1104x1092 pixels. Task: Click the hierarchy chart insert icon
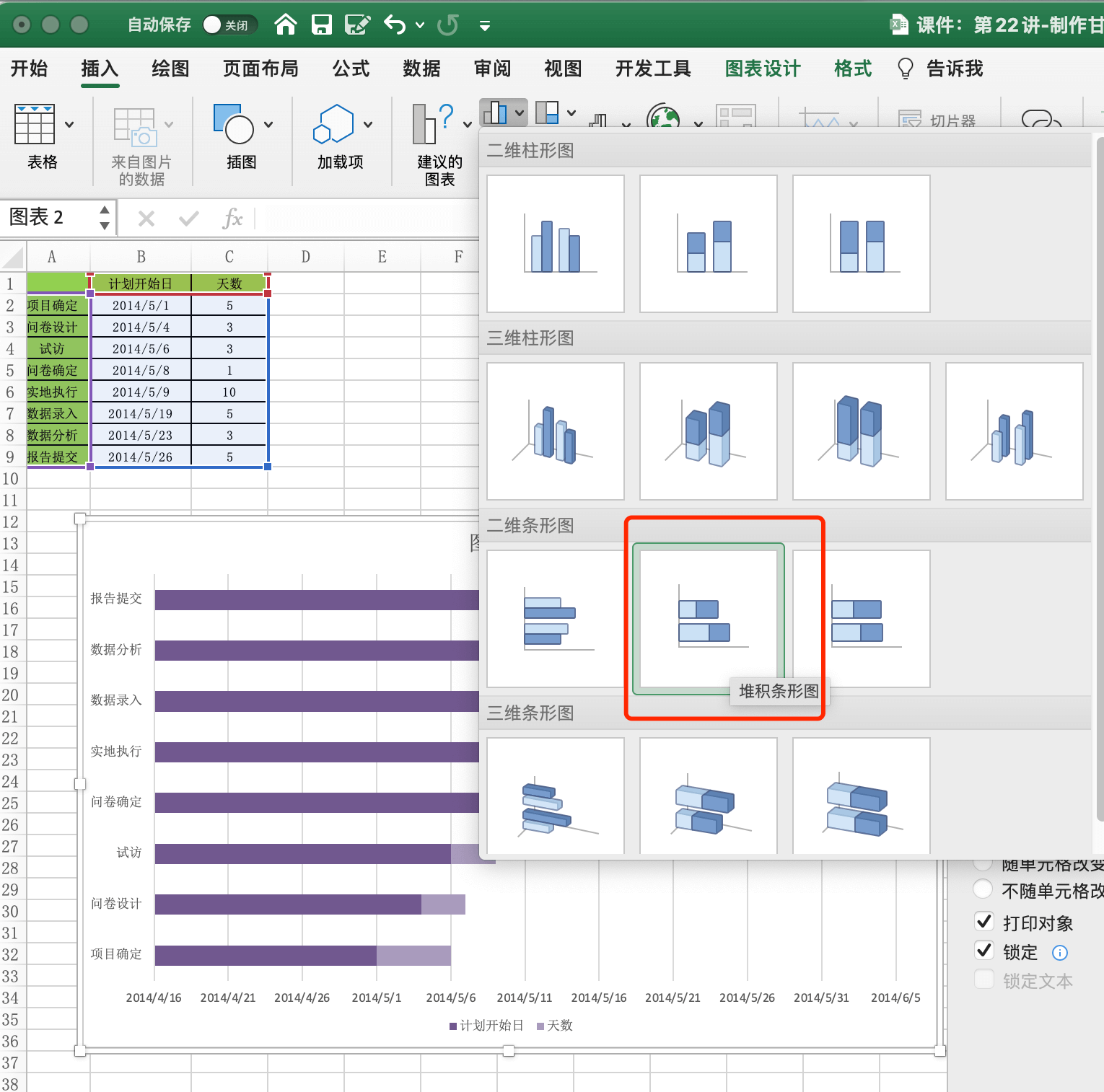[x=548, y=113]
